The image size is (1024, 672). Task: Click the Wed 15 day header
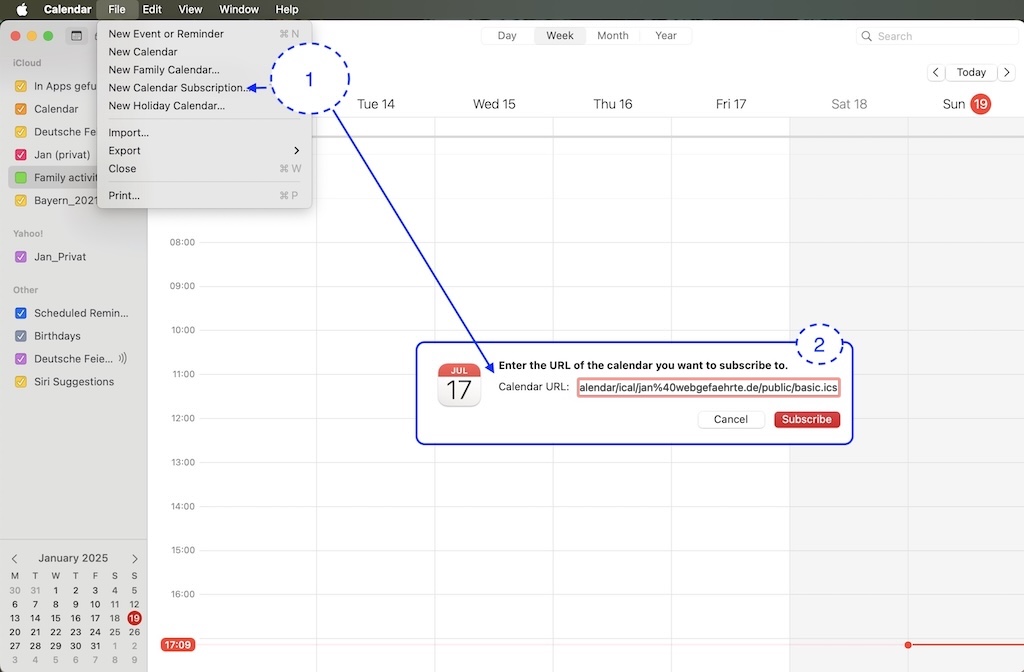[494, 104]
